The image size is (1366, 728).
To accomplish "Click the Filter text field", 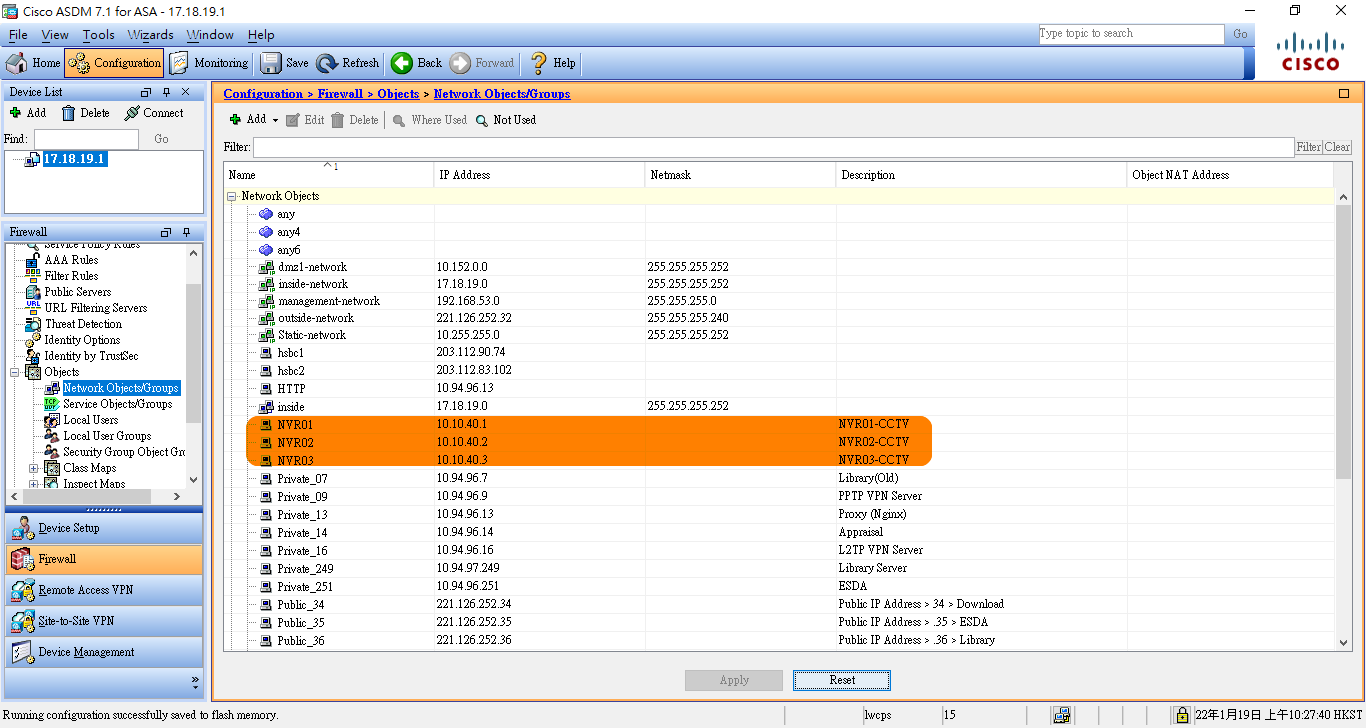I will (x=772, y=148).
